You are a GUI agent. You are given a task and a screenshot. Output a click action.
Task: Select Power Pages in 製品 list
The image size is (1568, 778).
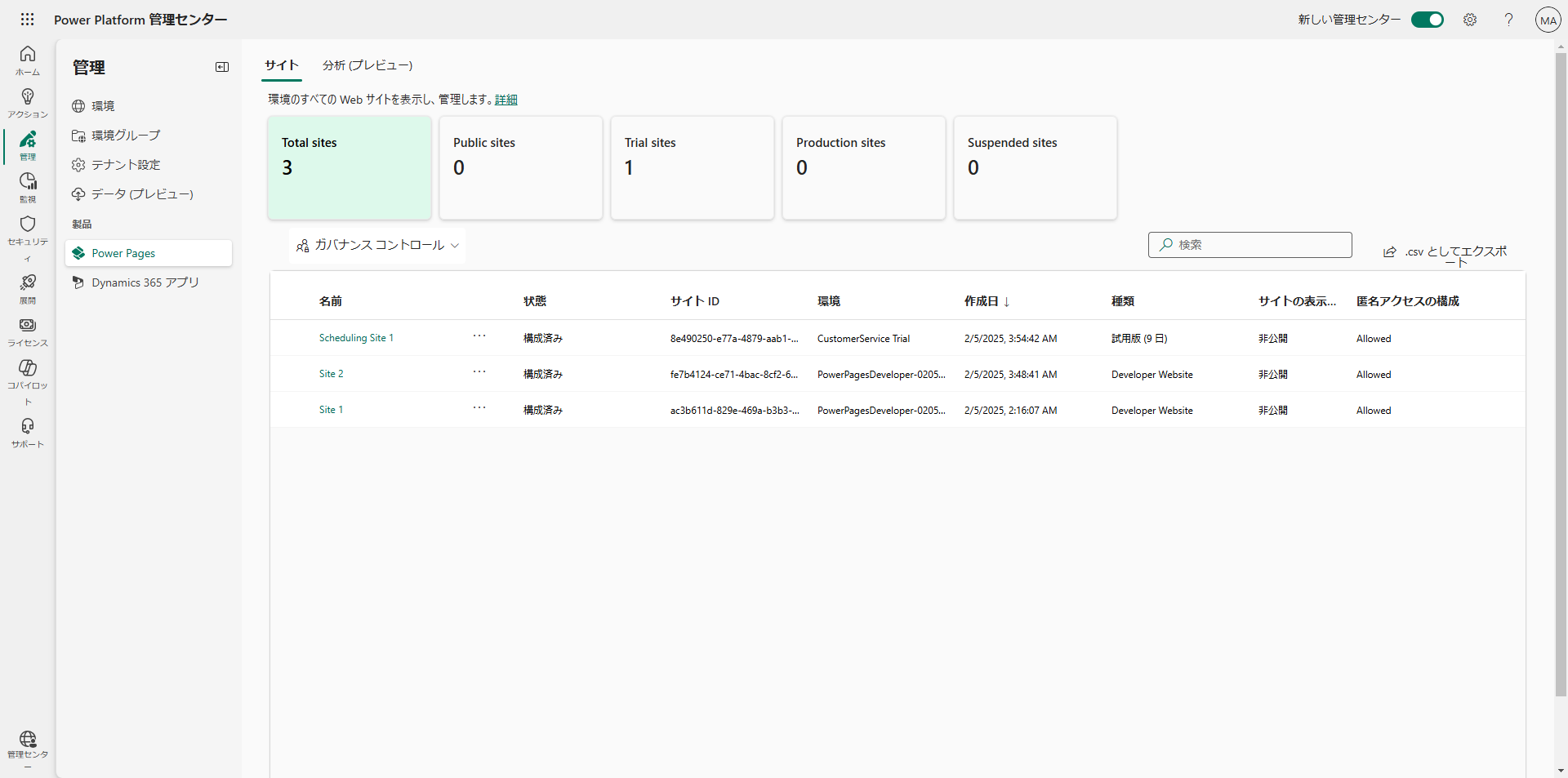[x=149, y=253]
